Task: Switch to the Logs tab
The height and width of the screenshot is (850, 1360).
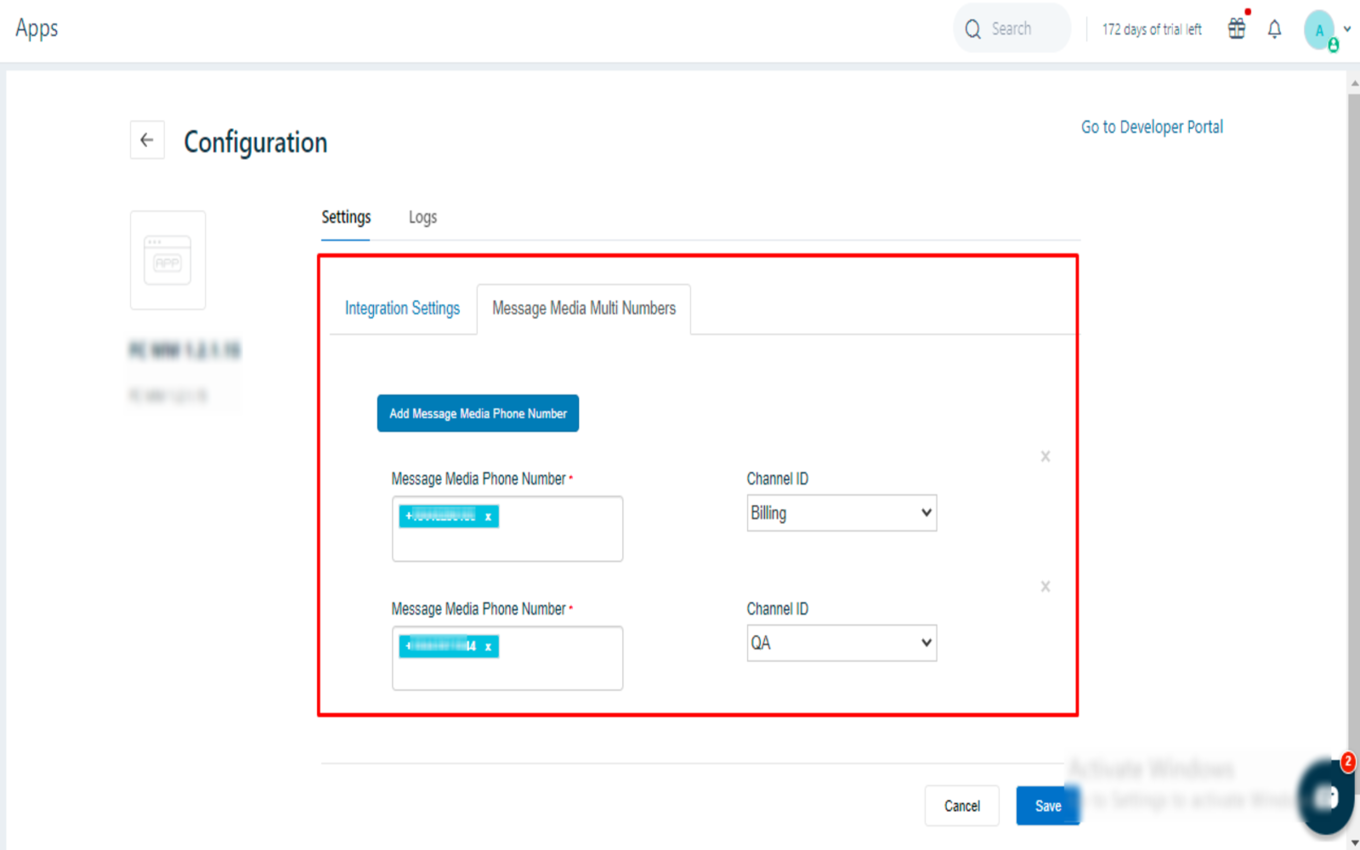Action: 422,217
